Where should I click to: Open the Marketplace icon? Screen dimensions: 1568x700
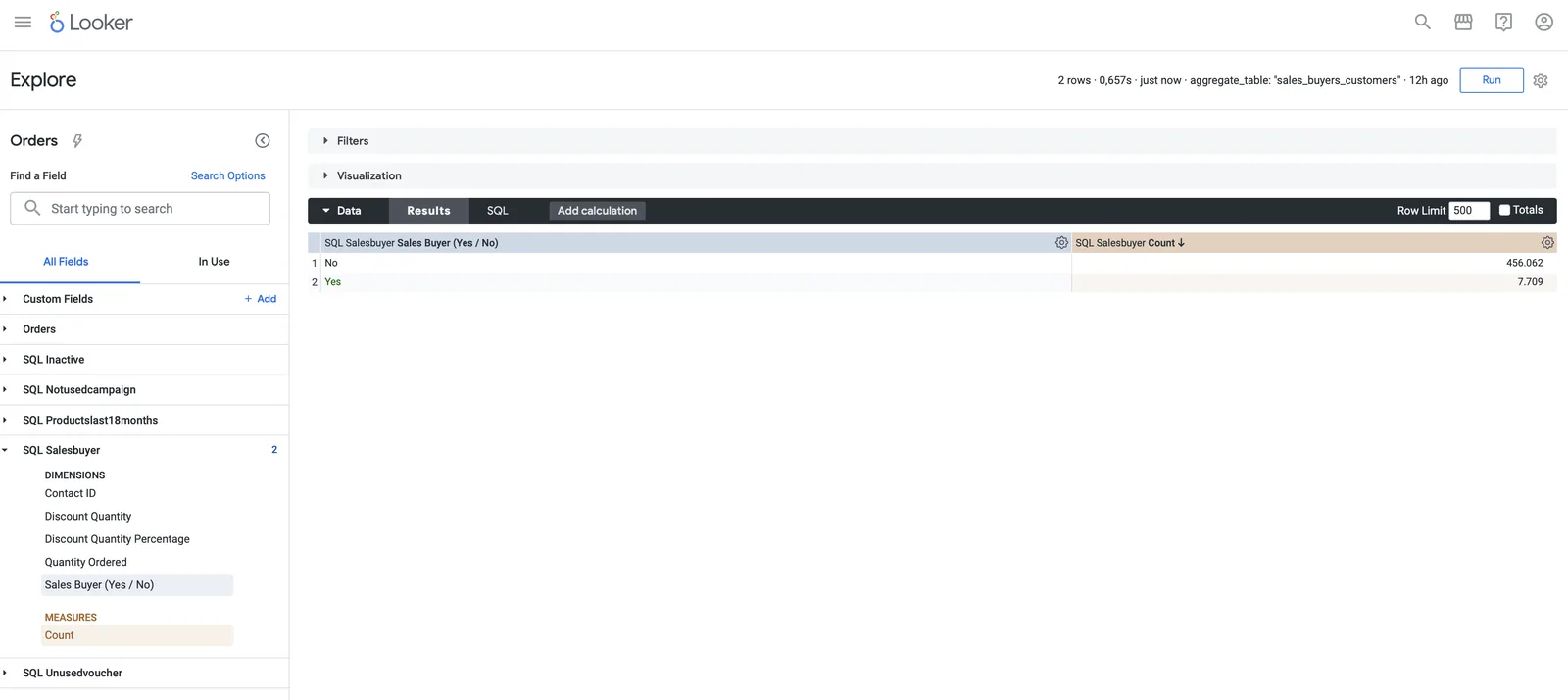pos(1463,22)
